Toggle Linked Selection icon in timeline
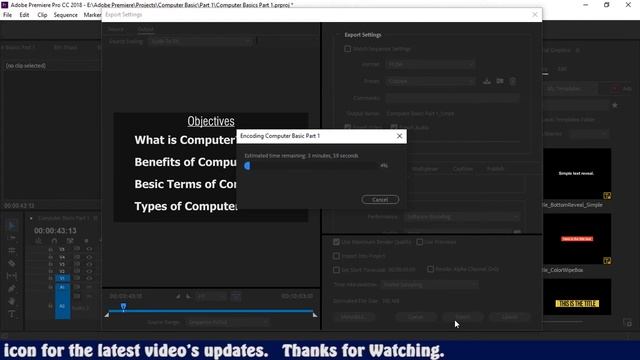Viewport: 640px width, 360px height. (x=70, y=241)
